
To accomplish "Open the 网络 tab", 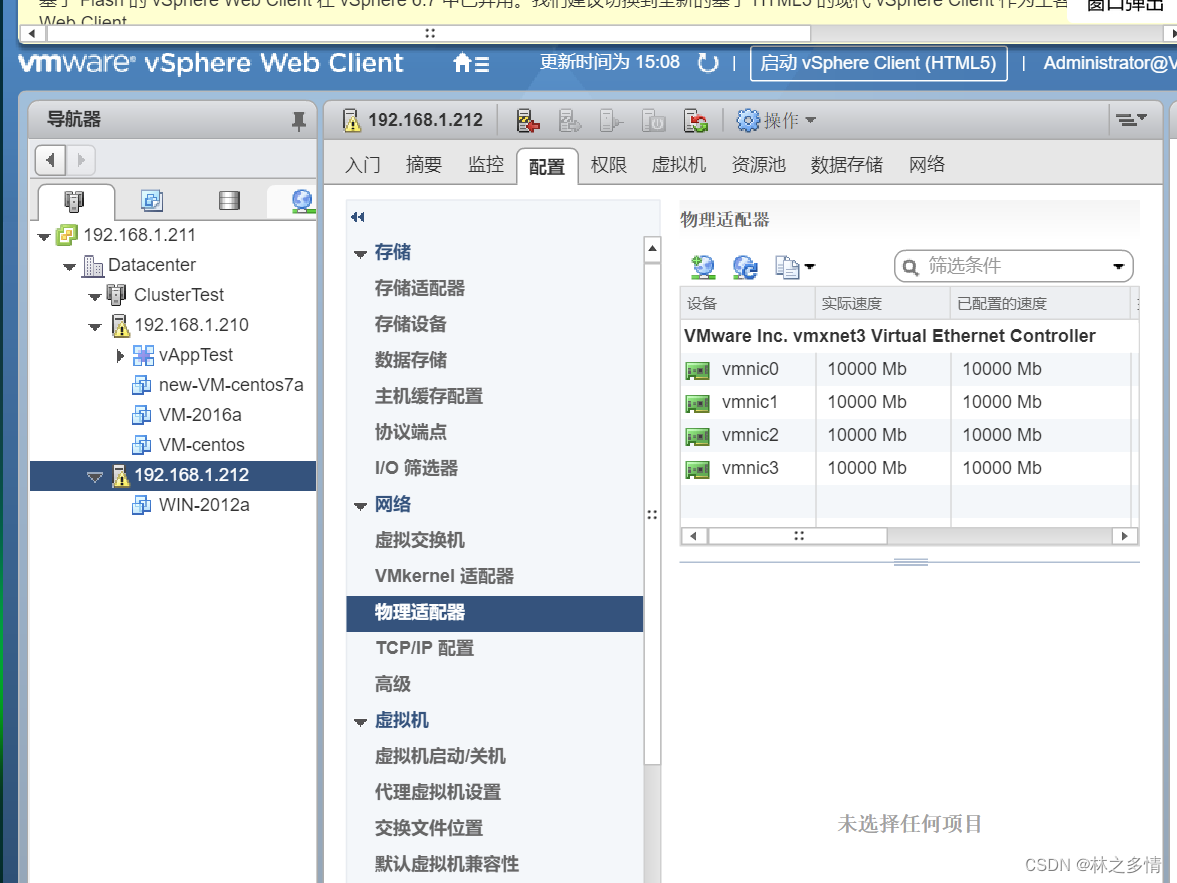I will tap(927, 165).
